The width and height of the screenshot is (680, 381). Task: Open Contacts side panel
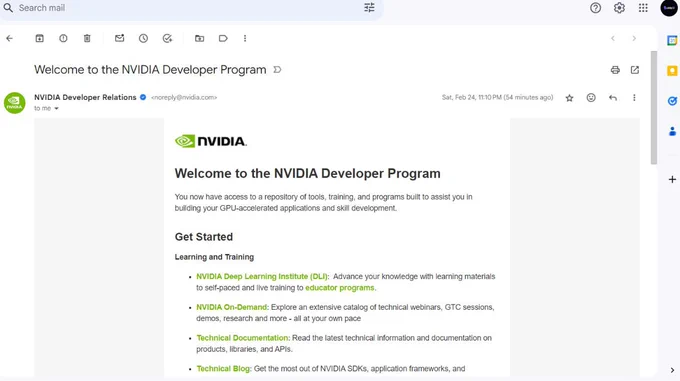point(672,131)
